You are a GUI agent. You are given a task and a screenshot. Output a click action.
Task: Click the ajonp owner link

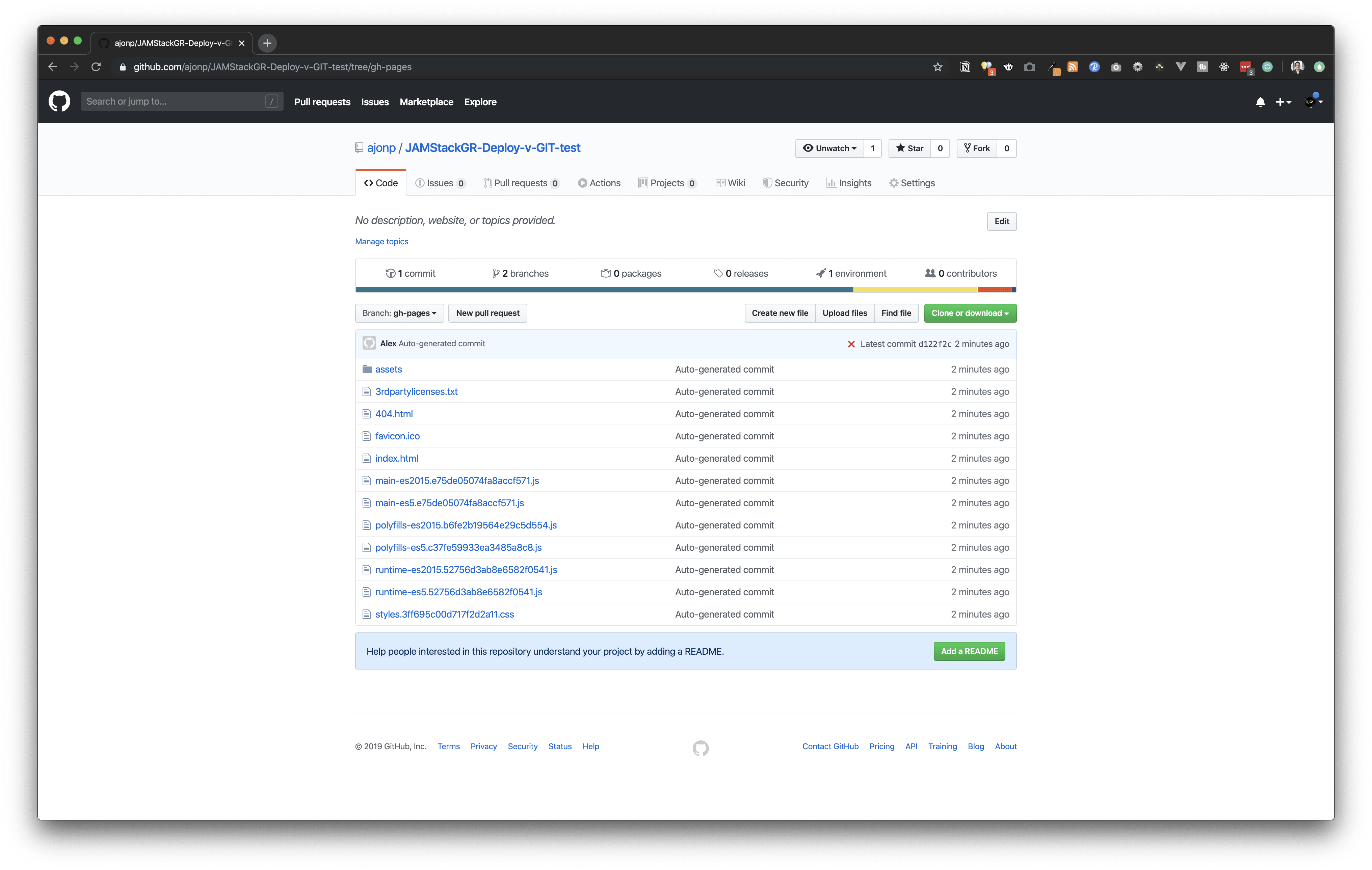(x=381, y=148)
